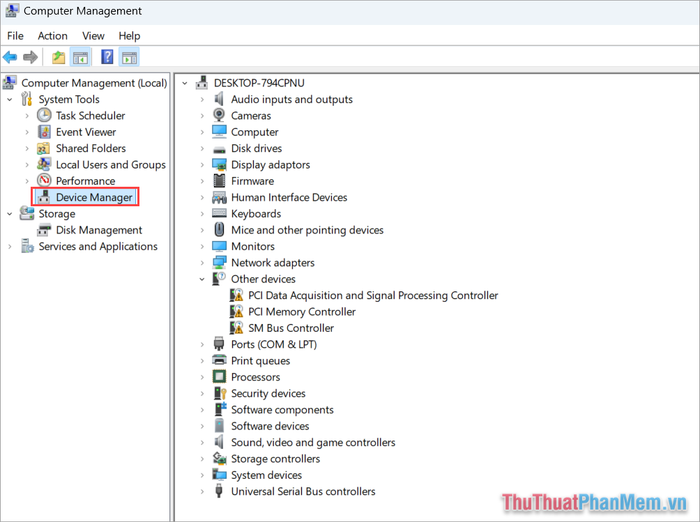The height and width of the screenshot is (522, 700).
Task: Collapse the Other devices category
Action: pos(202,279)
